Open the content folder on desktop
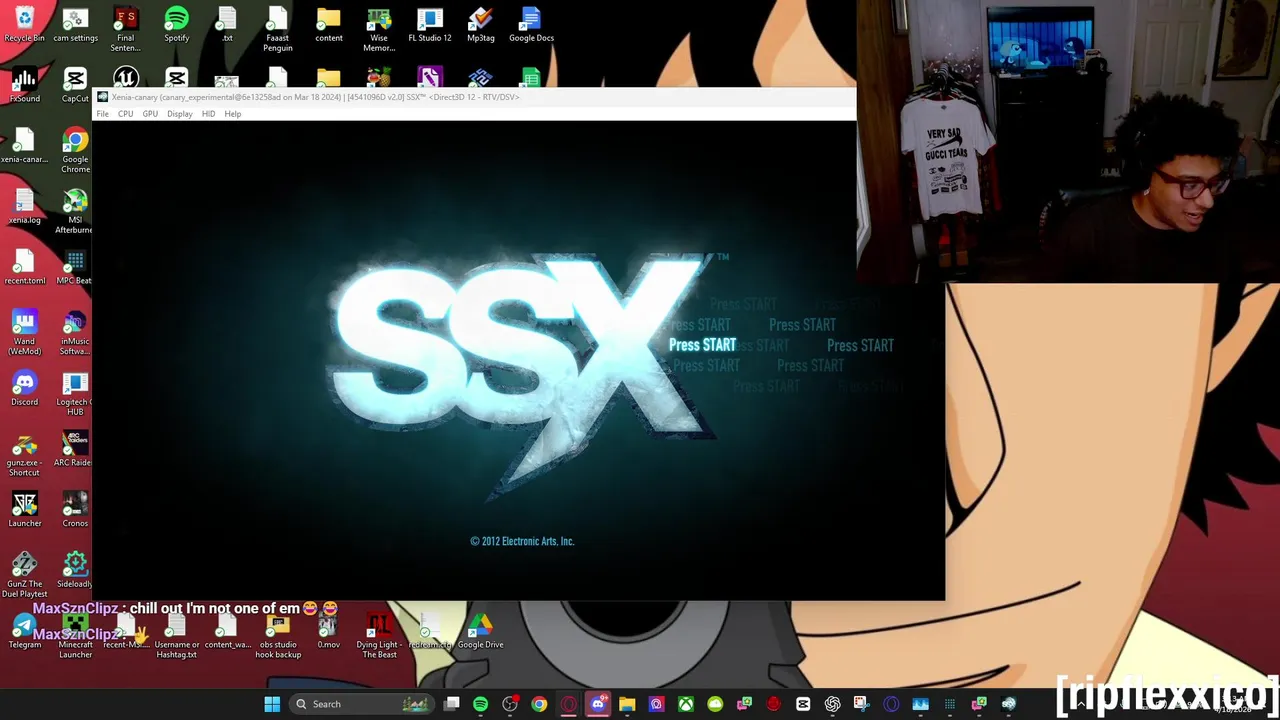 (328, 24)
